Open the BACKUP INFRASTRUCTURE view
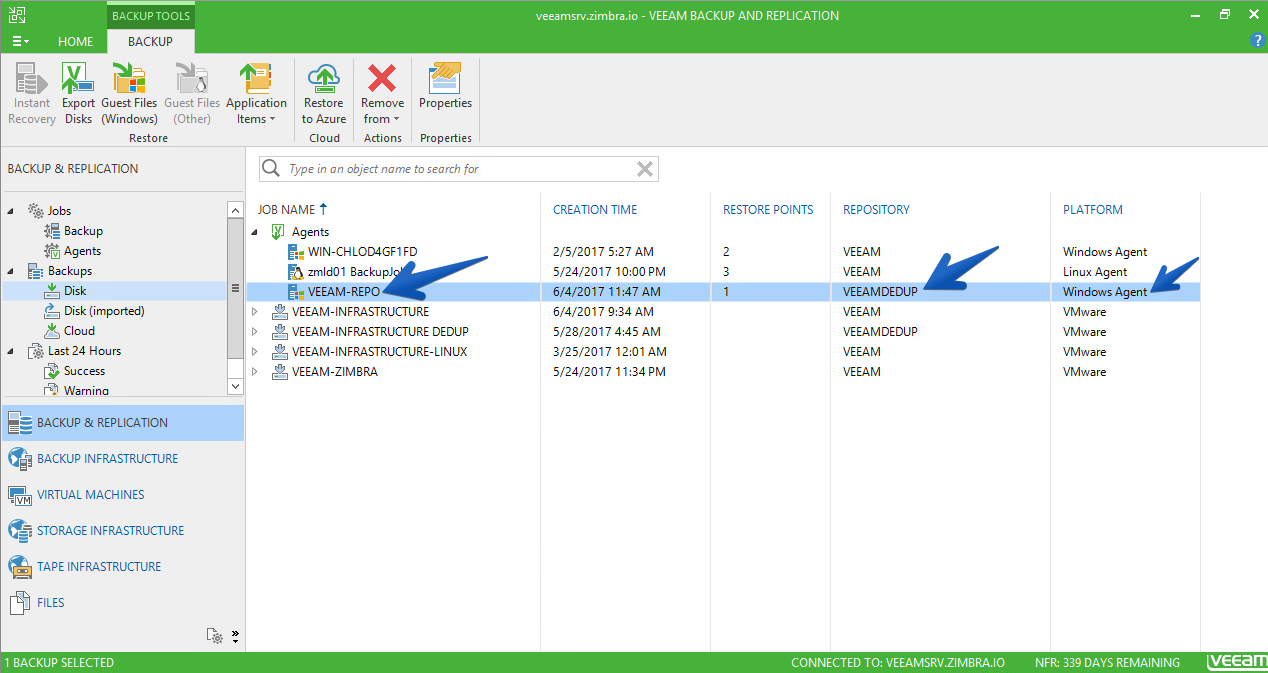Screen dimensions: 1268x673 click(122, 459)
